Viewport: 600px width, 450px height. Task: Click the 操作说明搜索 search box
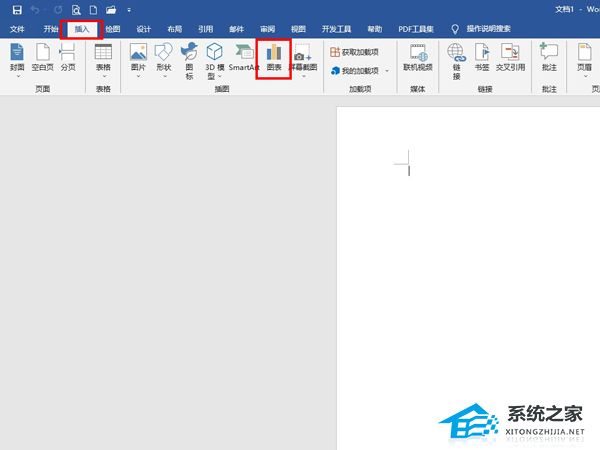[488, 29]
